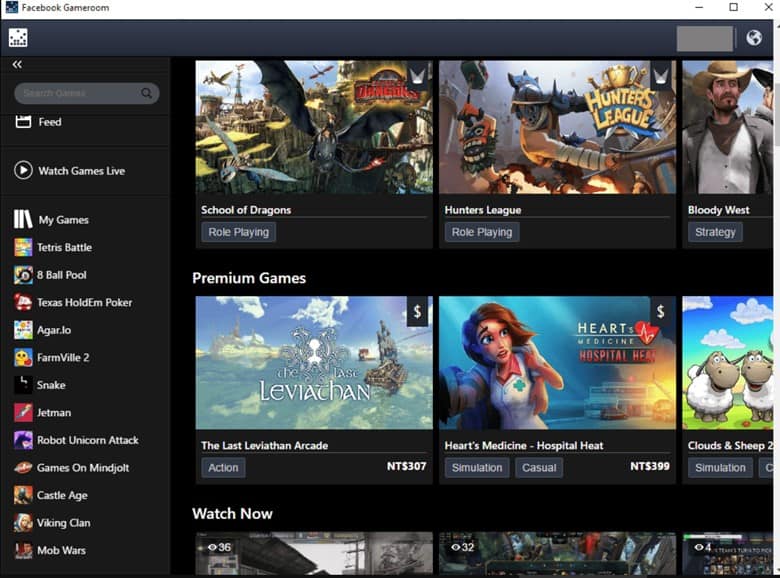
Task: Launch Mob Wars icon
Action: [23, 550]
